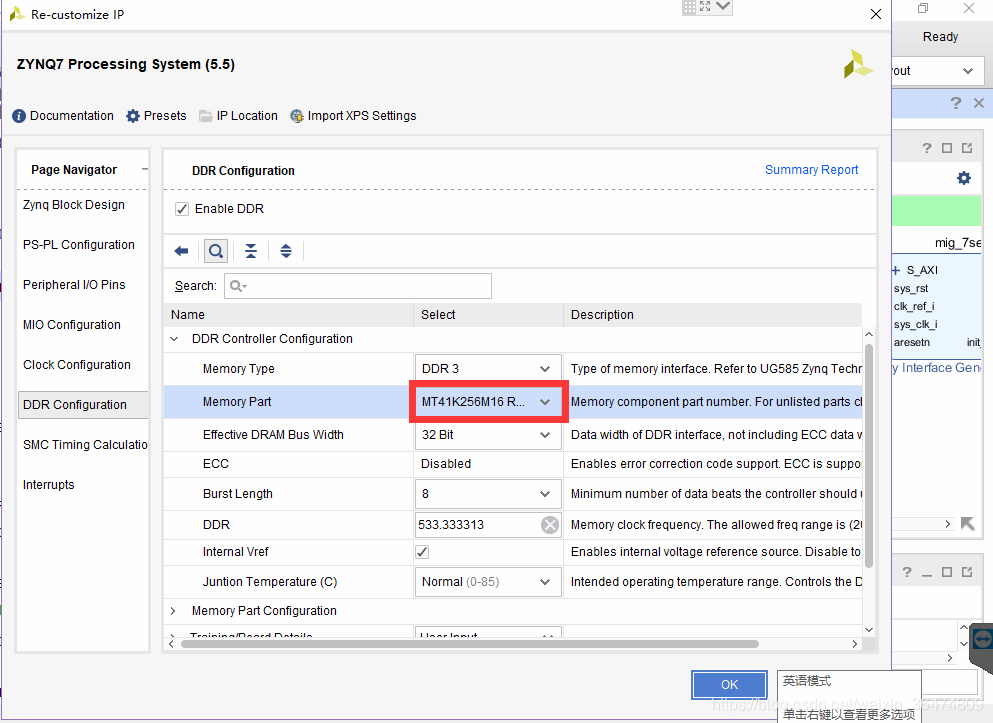Collapse DDR Controller Configuration group
The width and height of the screenshot is (993, 723).
tap(174, 339)
